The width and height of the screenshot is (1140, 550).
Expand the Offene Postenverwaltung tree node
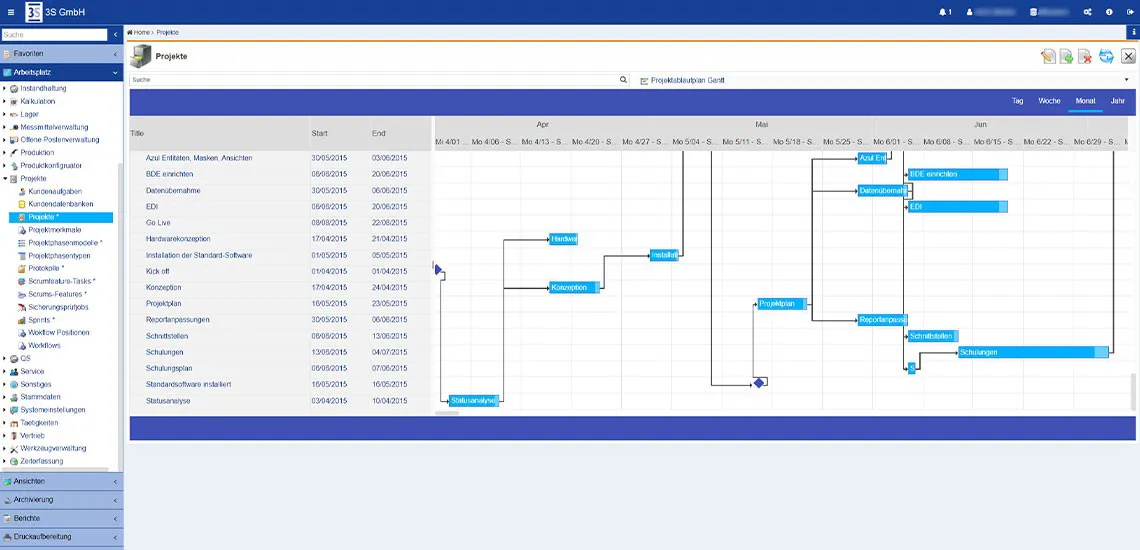click(x=4, y=140)
